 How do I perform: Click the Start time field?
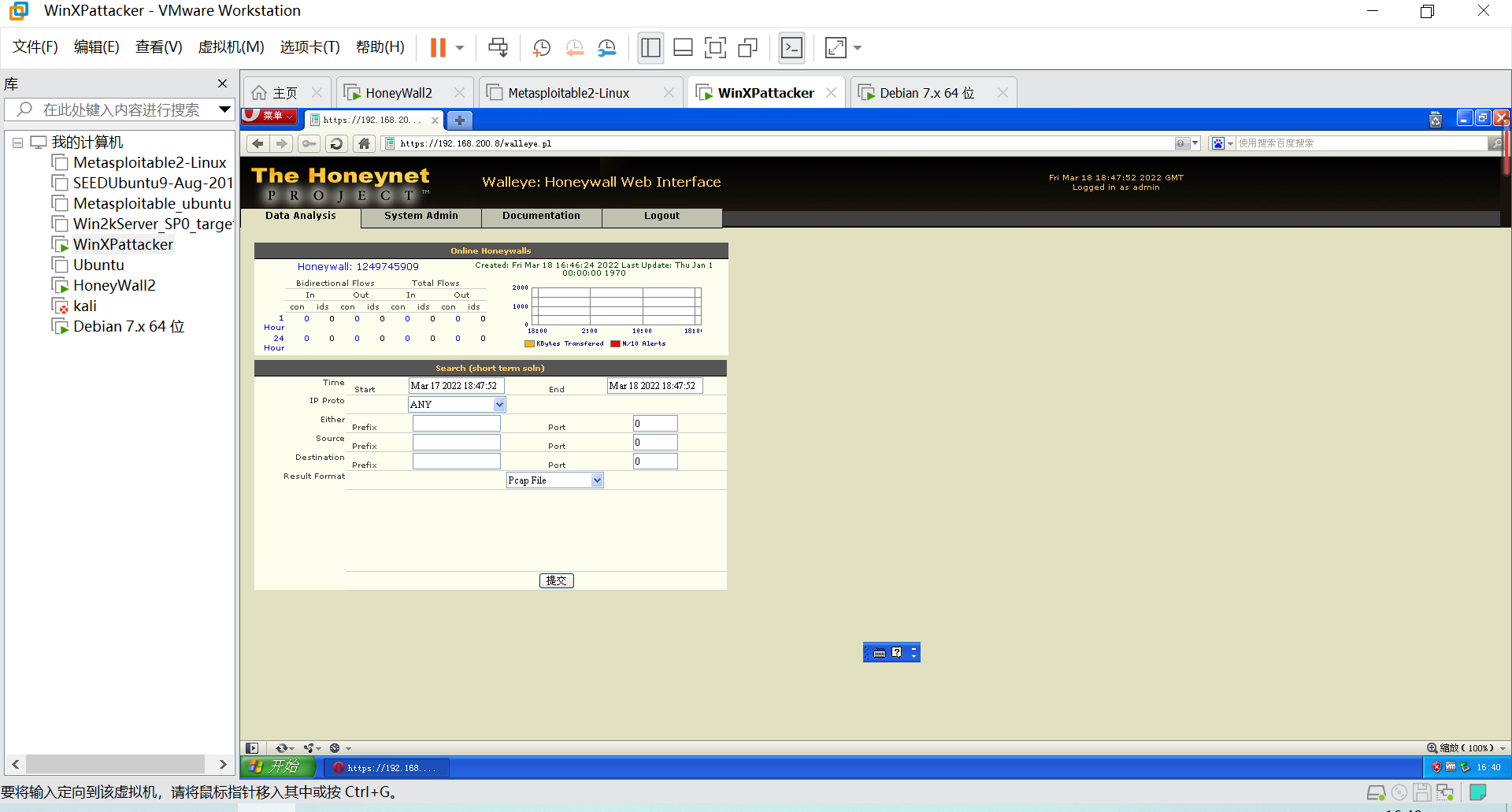(x=456, y=386)
